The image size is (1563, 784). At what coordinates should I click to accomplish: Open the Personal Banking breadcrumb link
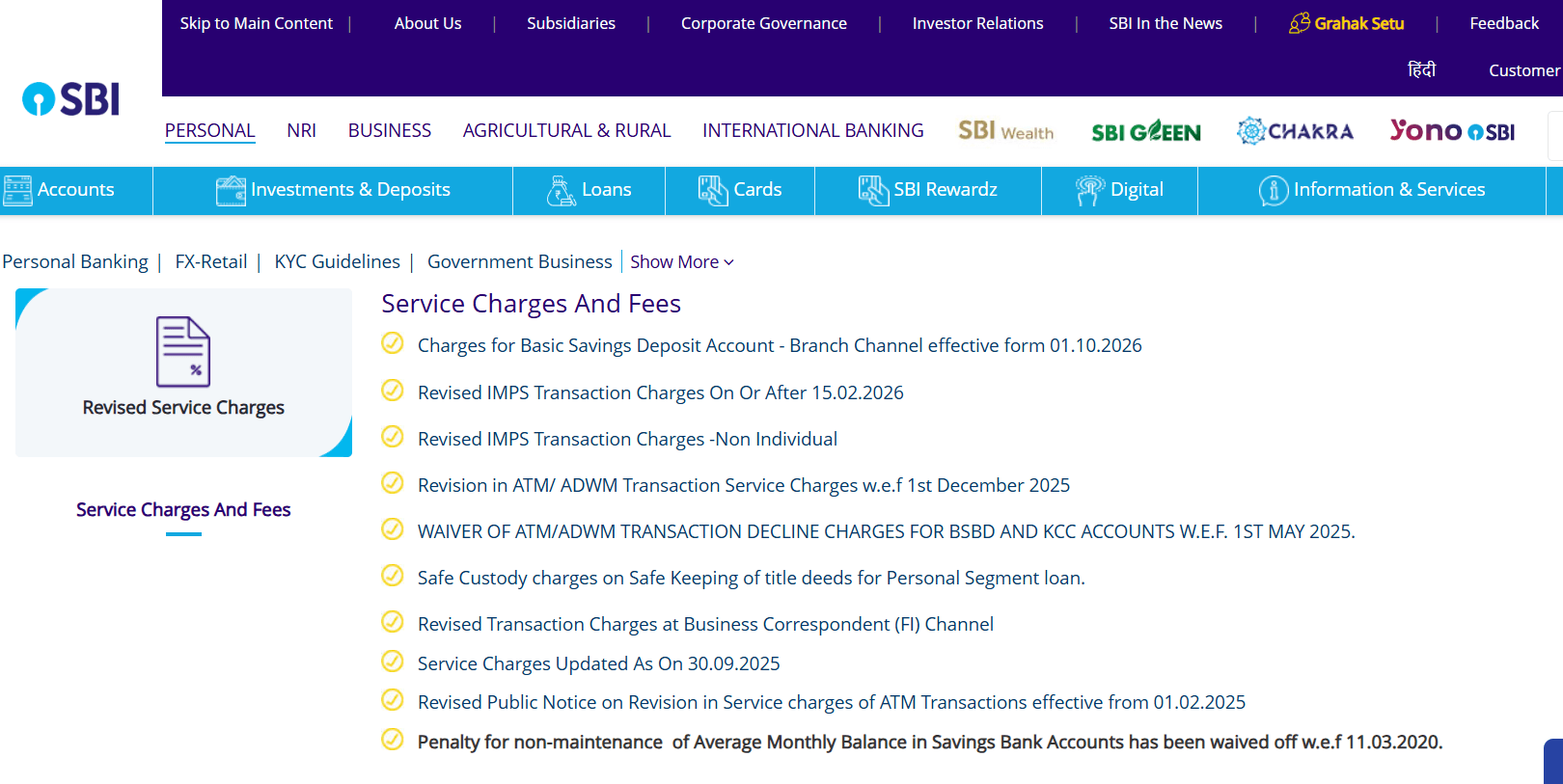click(x=75, y=262)
